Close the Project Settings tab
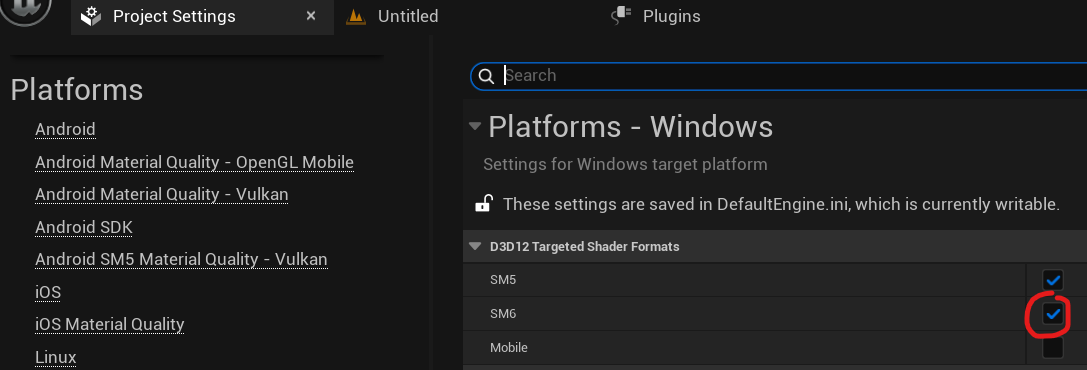The width and height of the screenshot is (1087, 370). (311, 15)
